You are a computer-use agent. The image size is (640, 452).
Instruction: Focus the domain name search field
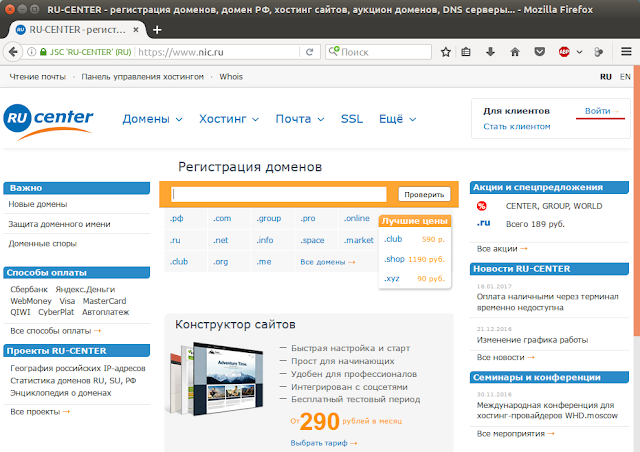click(x=279, y=194)
